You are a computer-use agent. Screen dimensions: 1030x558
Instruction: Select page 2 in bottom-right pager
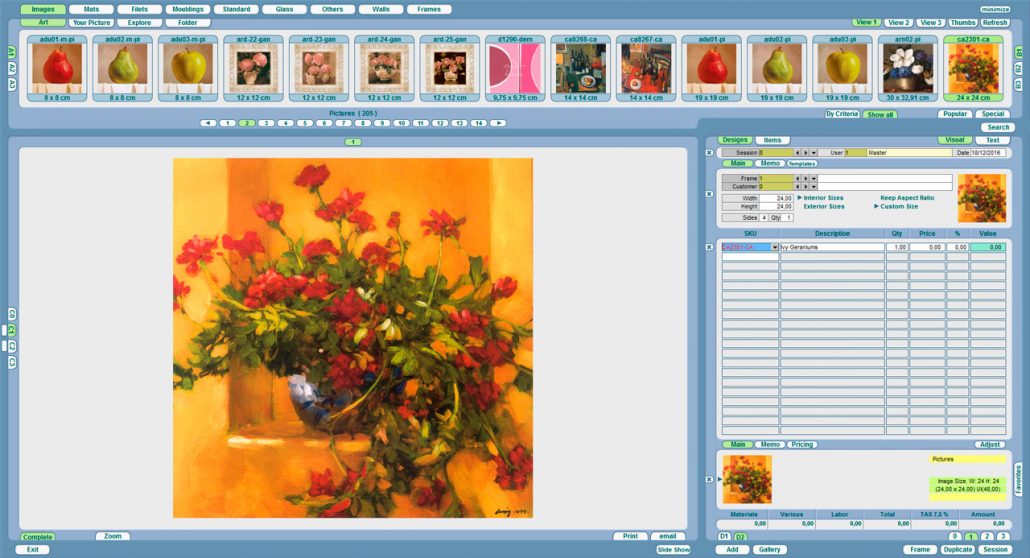pyautogui.click(x=987, y=537)
